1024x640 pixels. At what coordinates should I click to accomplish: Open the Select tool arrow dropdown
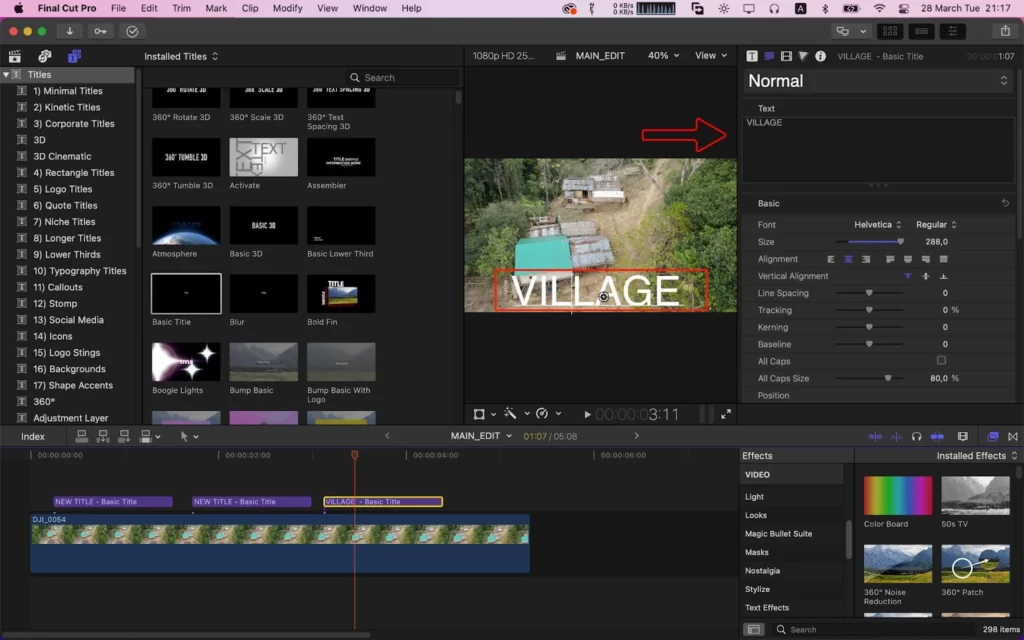[x=189, y=436]
